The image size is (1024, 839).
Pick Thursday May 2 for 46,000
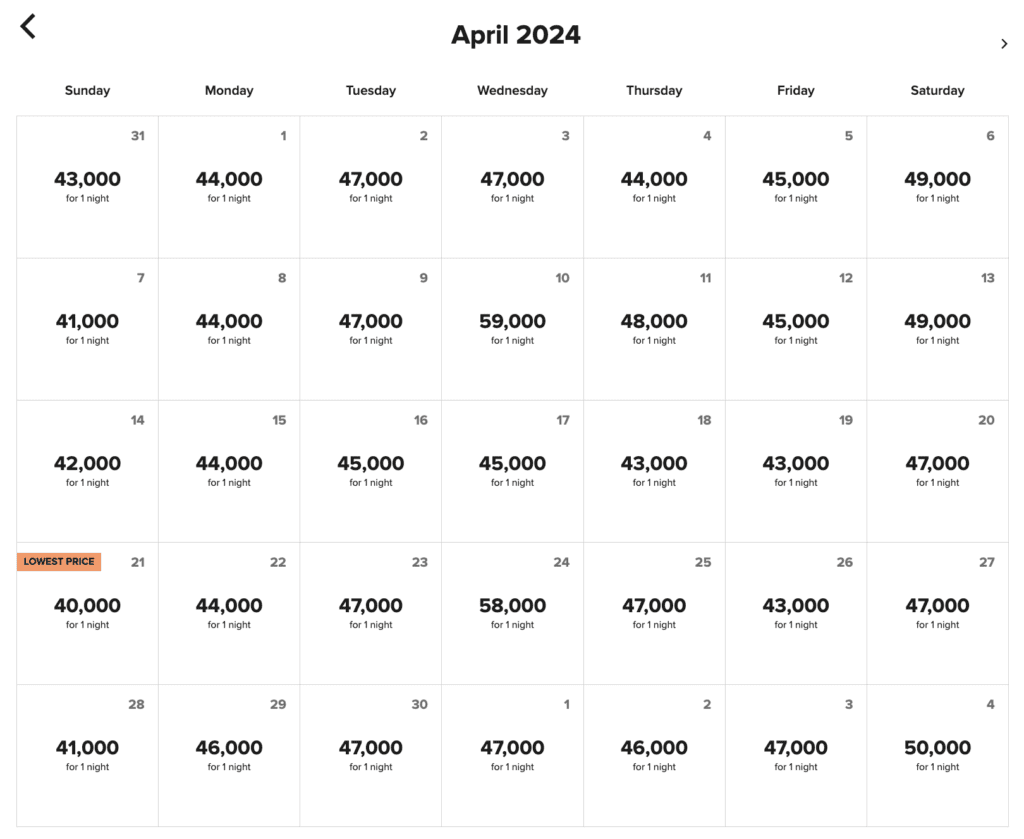pyautogui.click(x=654, y=754)
